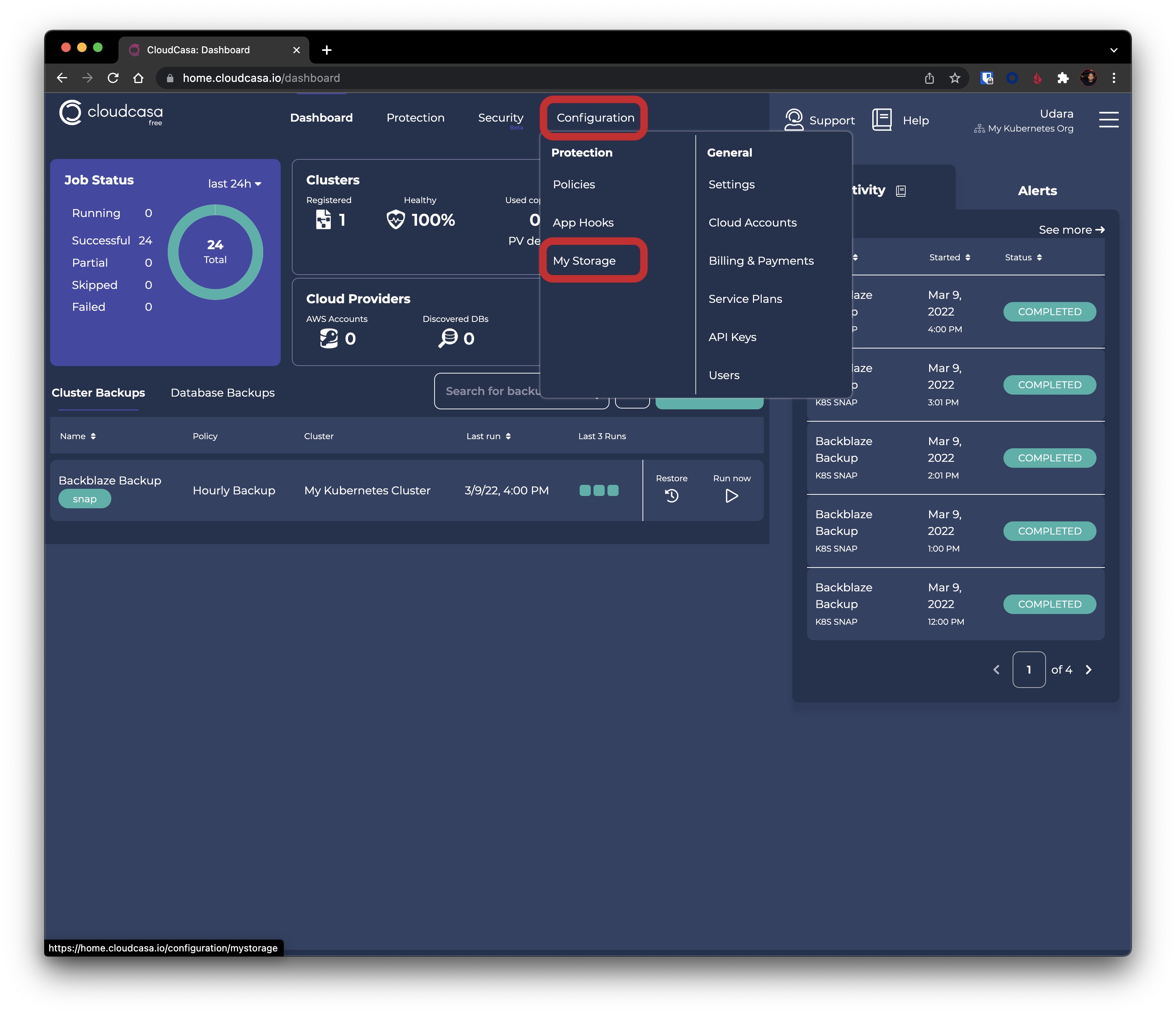Click the Discovered DBs search icon
1176x1015 pixels.
pos(448,339)
